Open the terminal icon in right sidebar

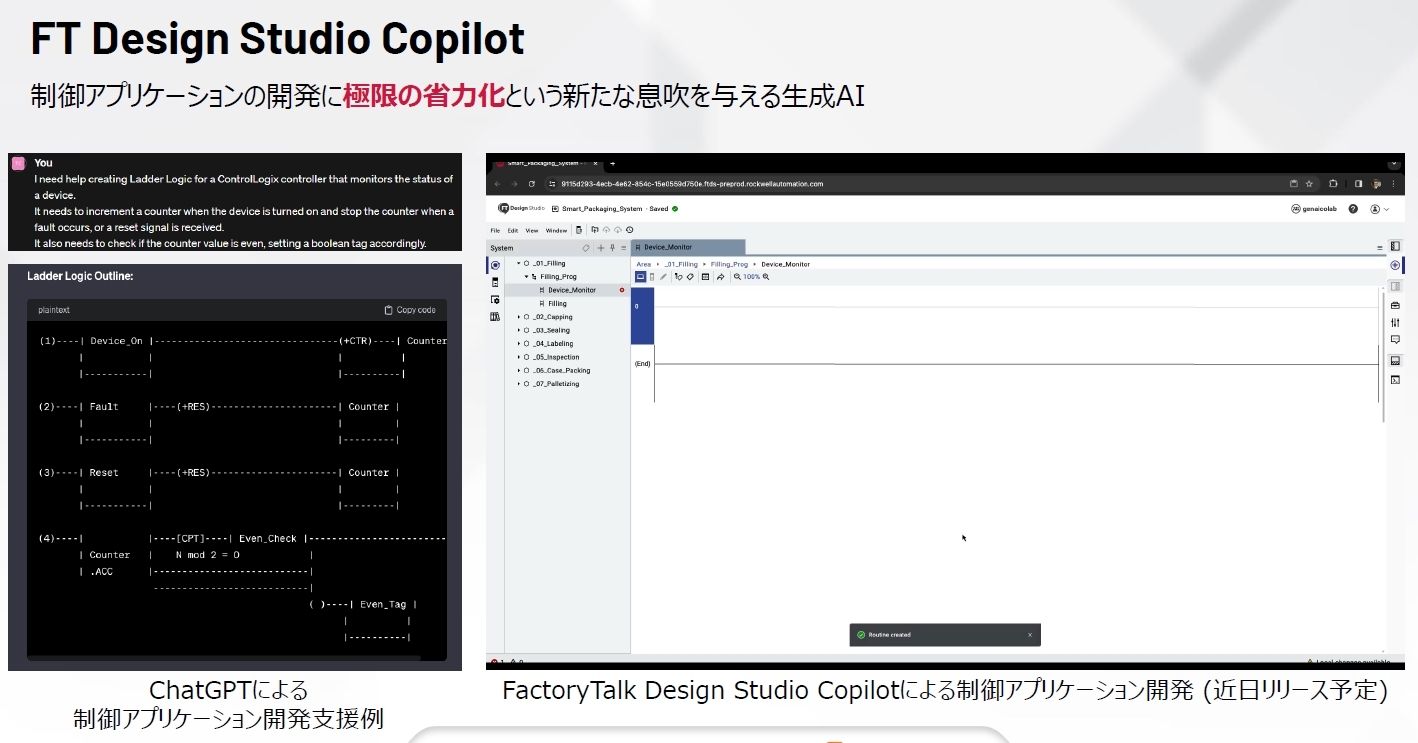click(x=1395, y=380)
